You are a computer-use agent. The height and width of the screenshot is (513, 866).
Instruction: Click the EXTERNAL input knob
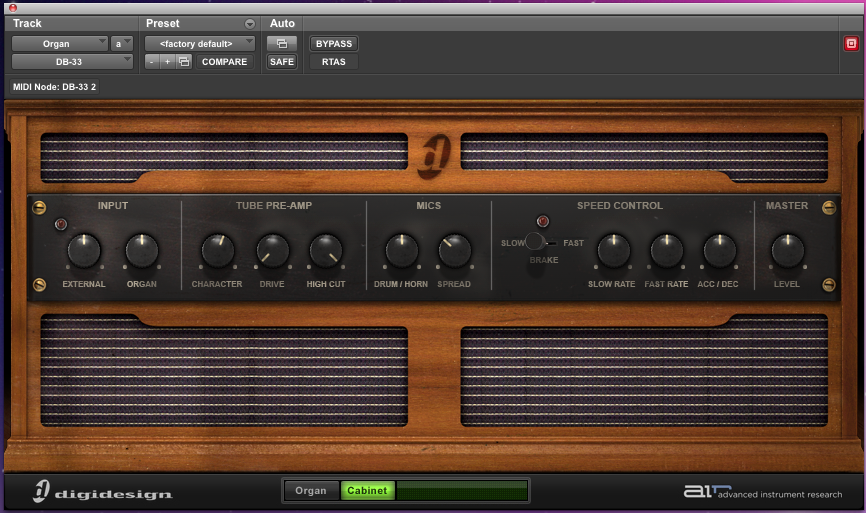click(84, 251)
